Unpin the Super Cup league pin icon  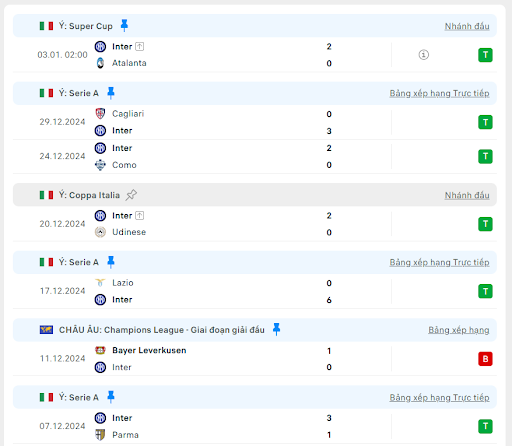(124, 25)
